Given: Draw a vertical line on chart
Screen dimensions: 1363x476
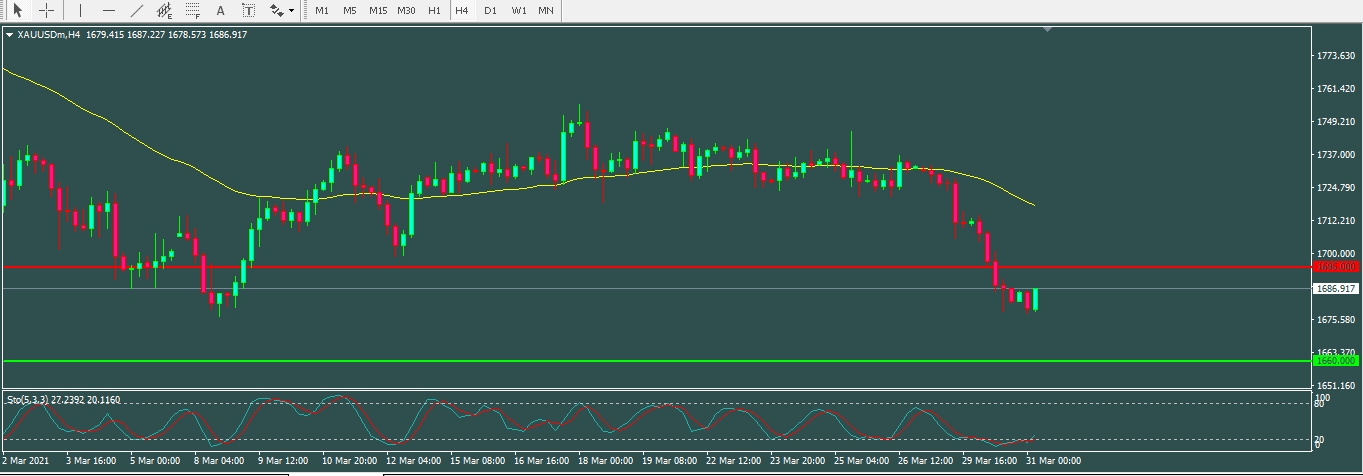Looking at the screenshot, I should pos(80,10).
